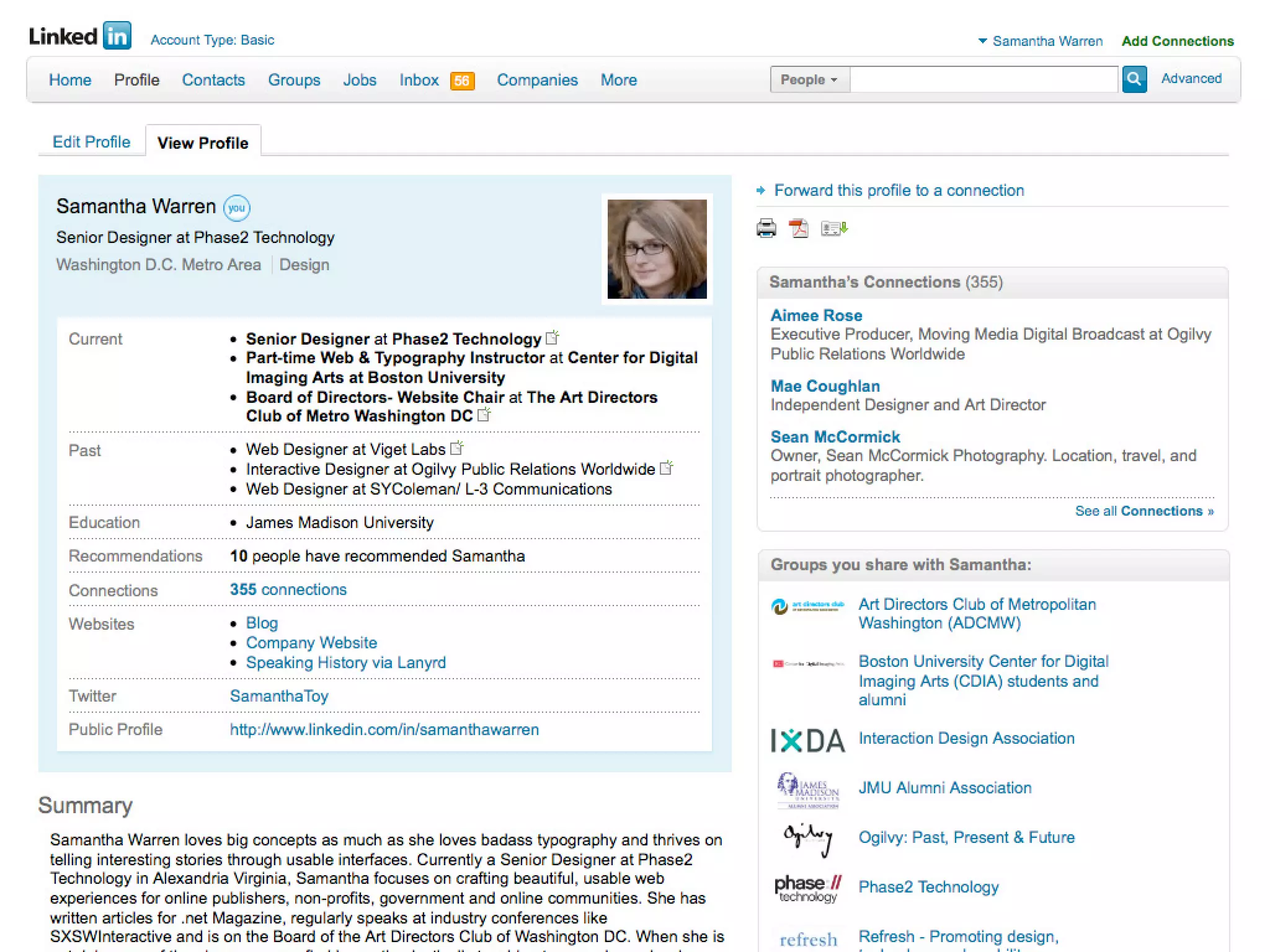Go to the Companies nav item
Viewport: 1270px width, 952px height.
pos(537,80)
